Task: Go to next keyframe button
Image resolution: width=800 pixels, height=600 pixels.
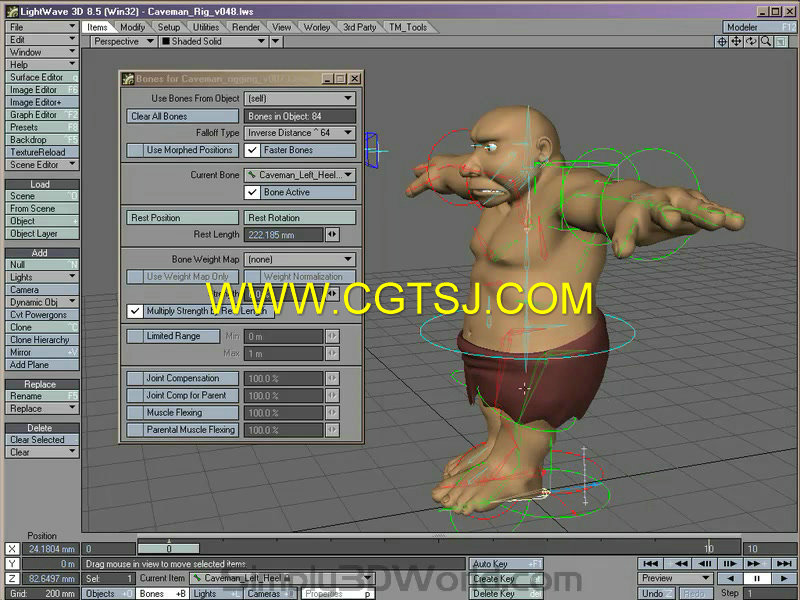Action: click(x=754, y=563)
